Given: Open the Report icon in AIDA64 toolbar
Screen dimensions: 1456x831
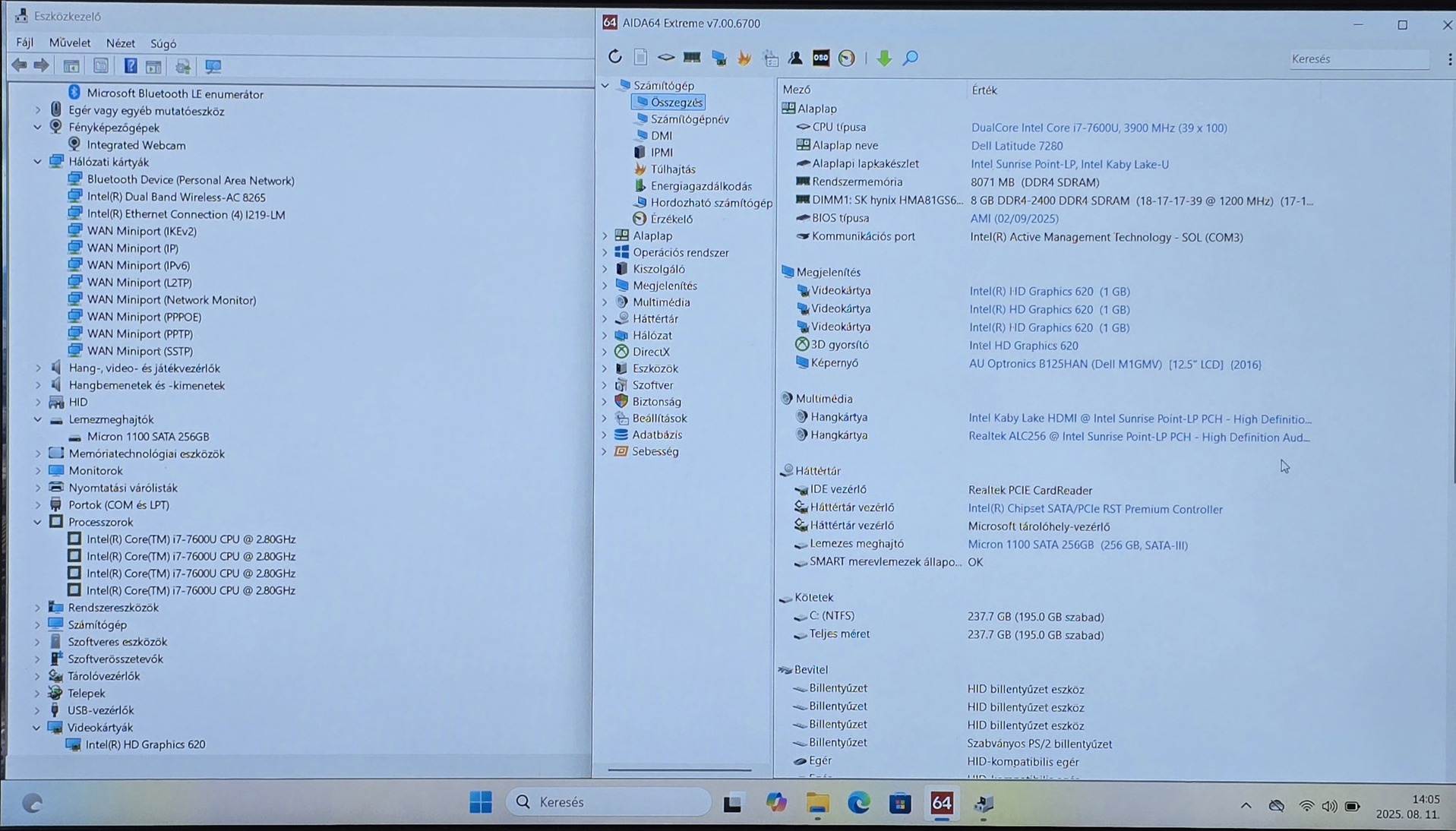Looking at the screenshot, I should [x=640, y=58].
